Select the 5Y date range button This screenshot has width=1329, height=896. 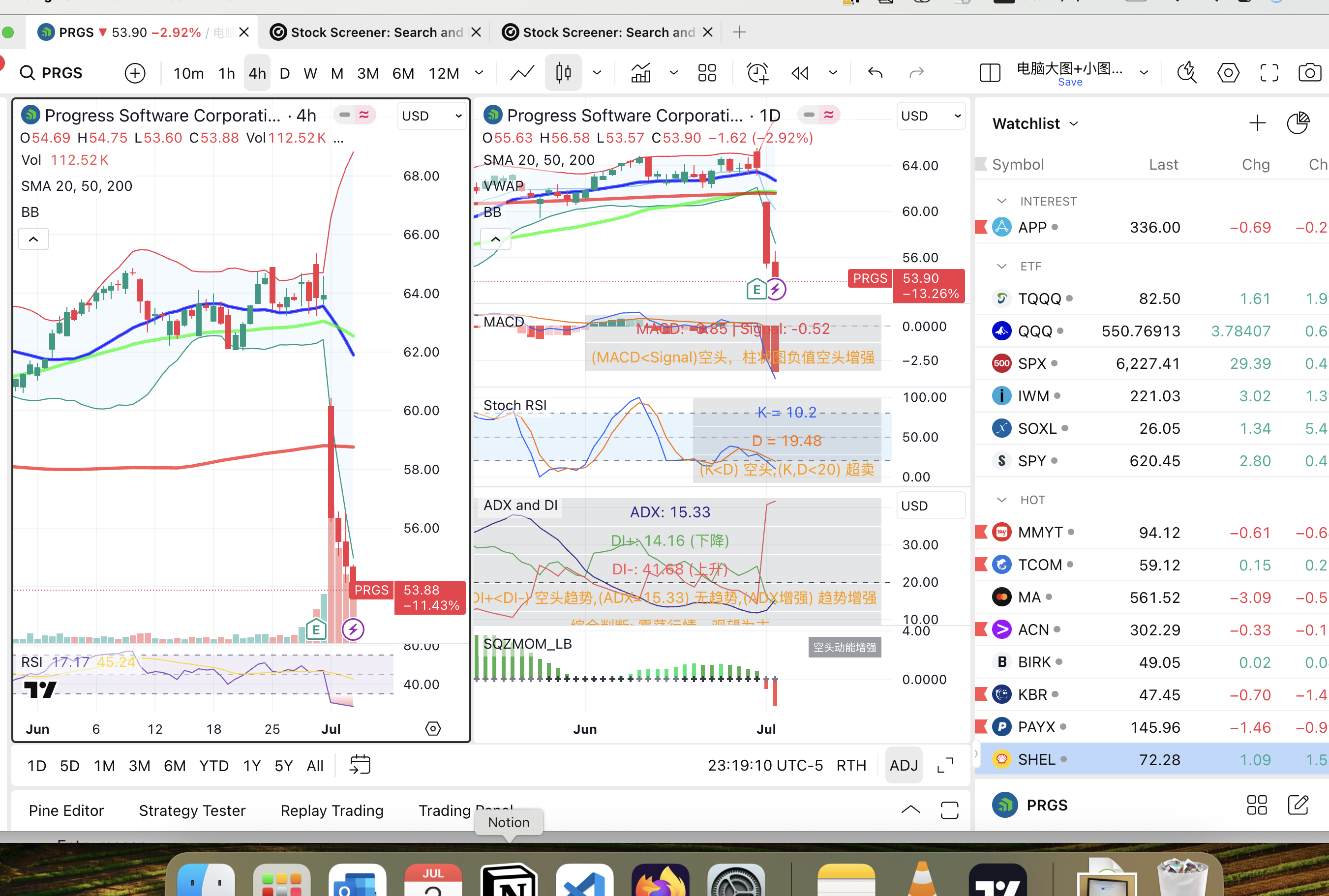(284, 765)
